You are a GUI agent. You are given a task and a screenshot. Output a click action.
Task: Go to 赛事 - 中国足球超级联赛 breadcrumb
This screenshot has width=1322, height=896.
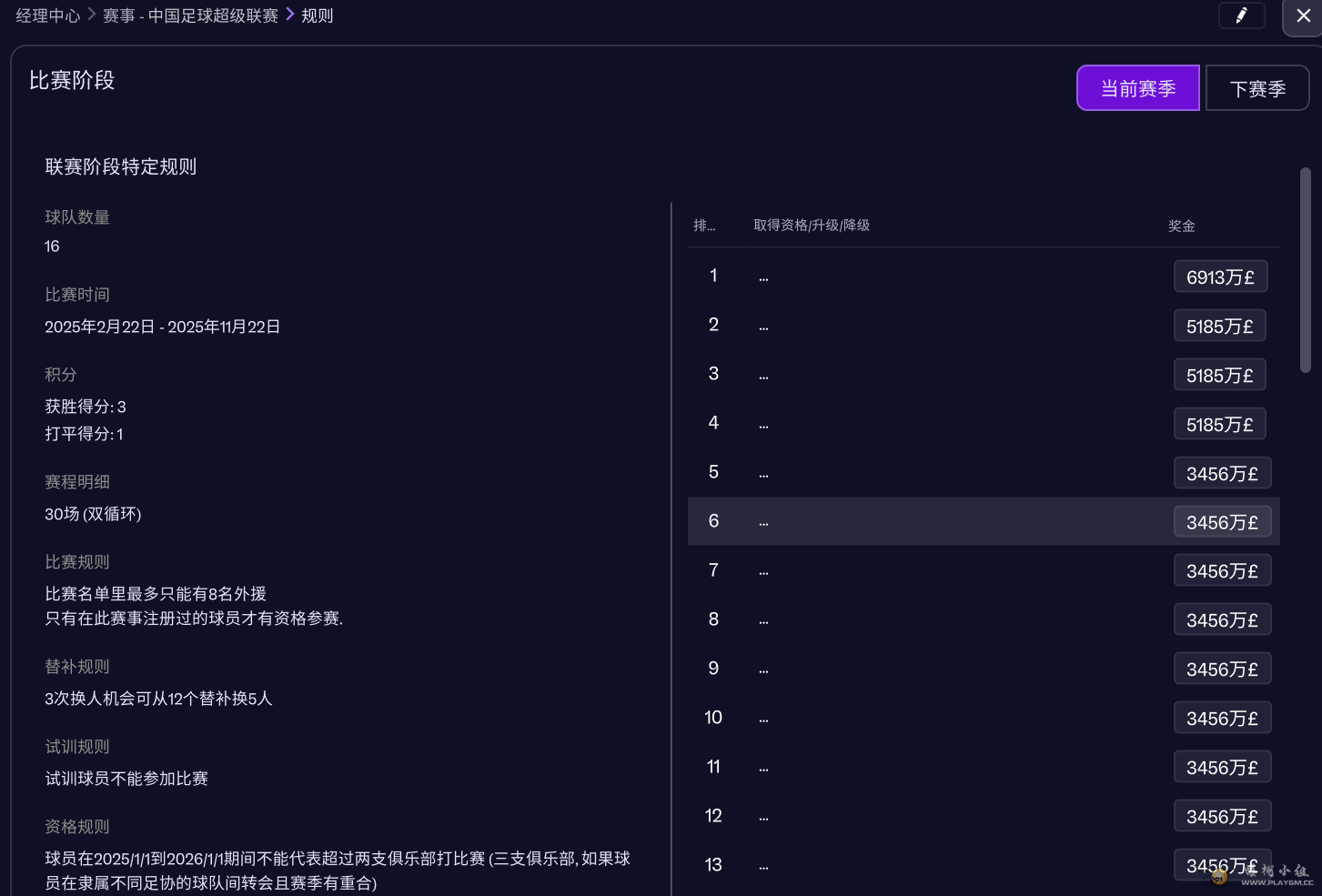pyautogui.click(x=190, y=15)
